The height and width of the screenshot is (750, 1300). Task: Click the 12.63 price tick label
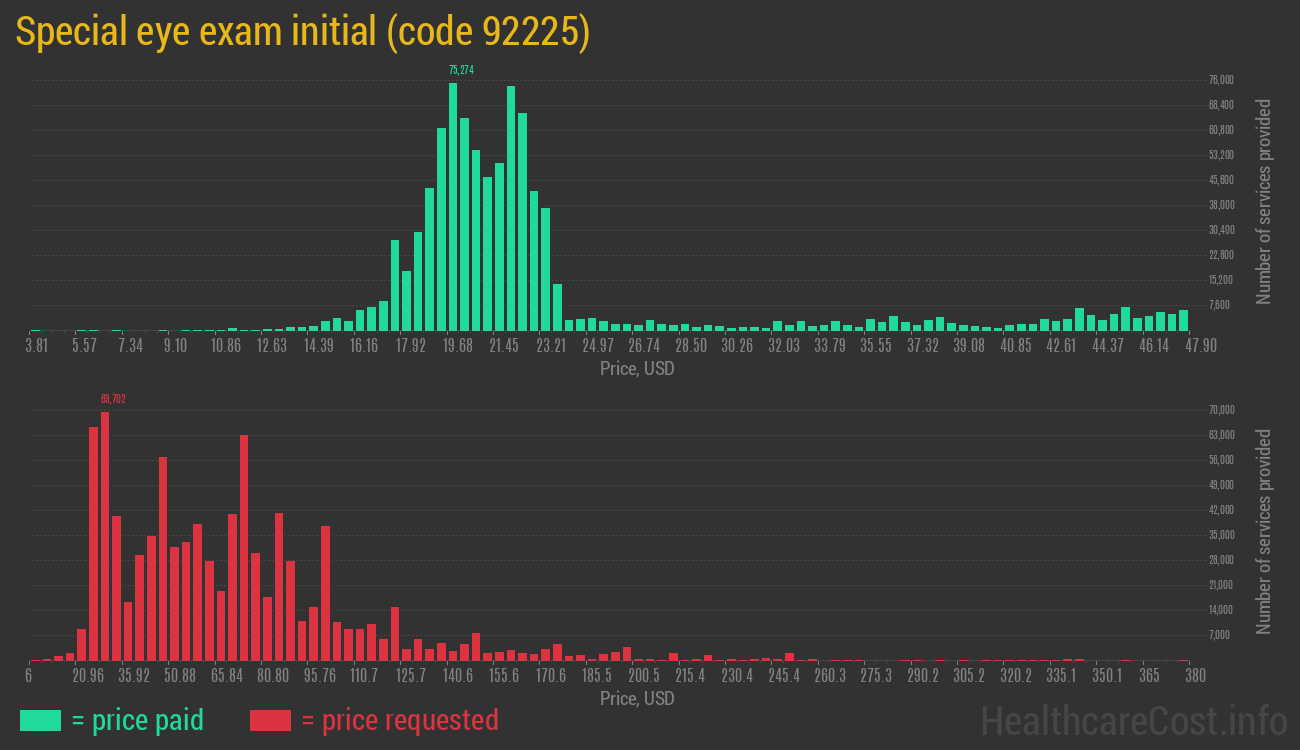coord(272,346)
